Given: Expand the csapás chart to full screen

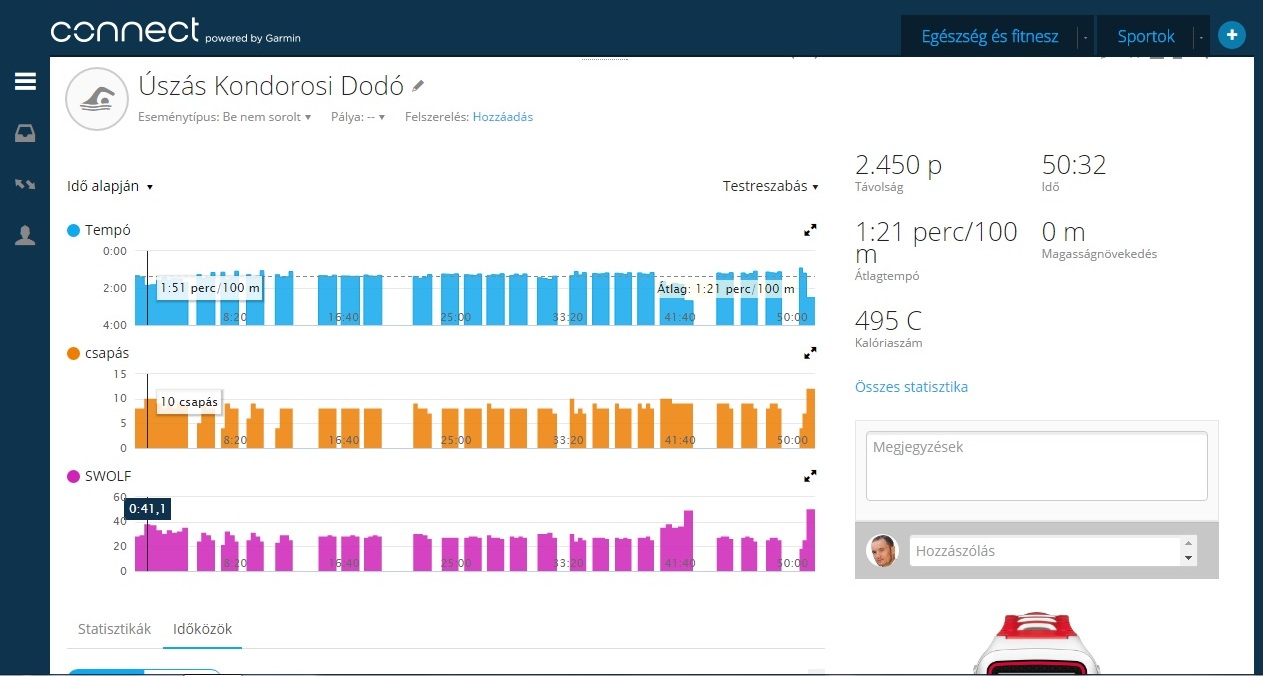Looking at the screenshot, I should pyautogui.click(x=810, y=353).
